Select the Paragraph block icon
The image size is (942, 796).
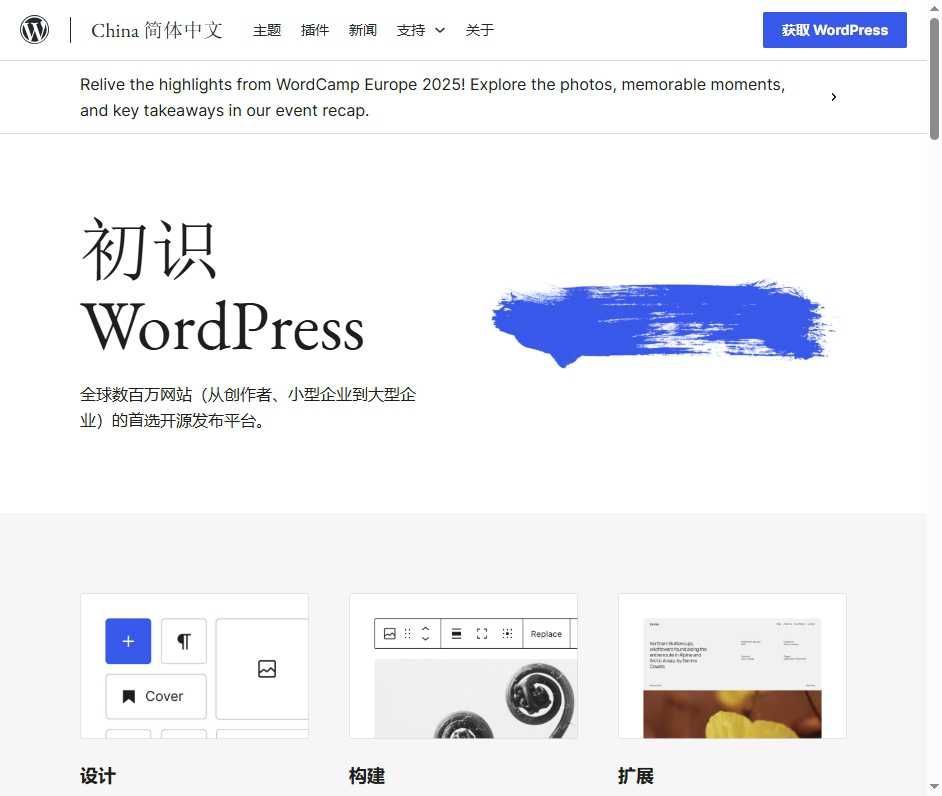point(183,641)
